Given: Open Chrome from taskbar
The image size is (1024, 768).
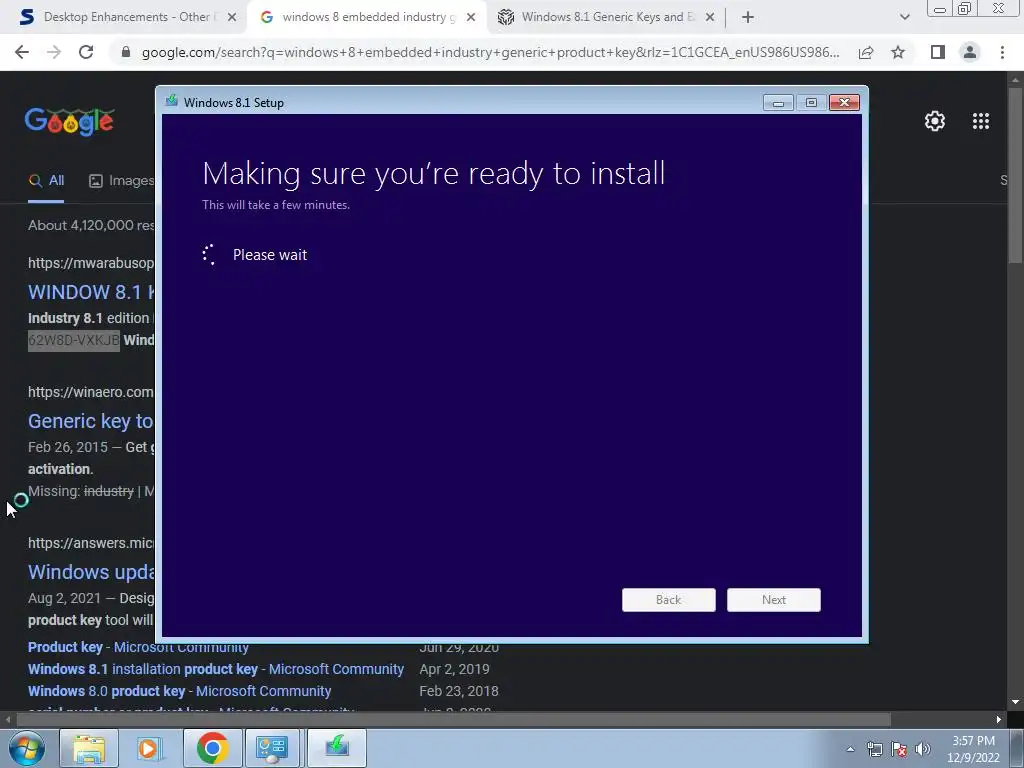Looking at the screenshot, I should pyautogui.click(x=212, y=748).
